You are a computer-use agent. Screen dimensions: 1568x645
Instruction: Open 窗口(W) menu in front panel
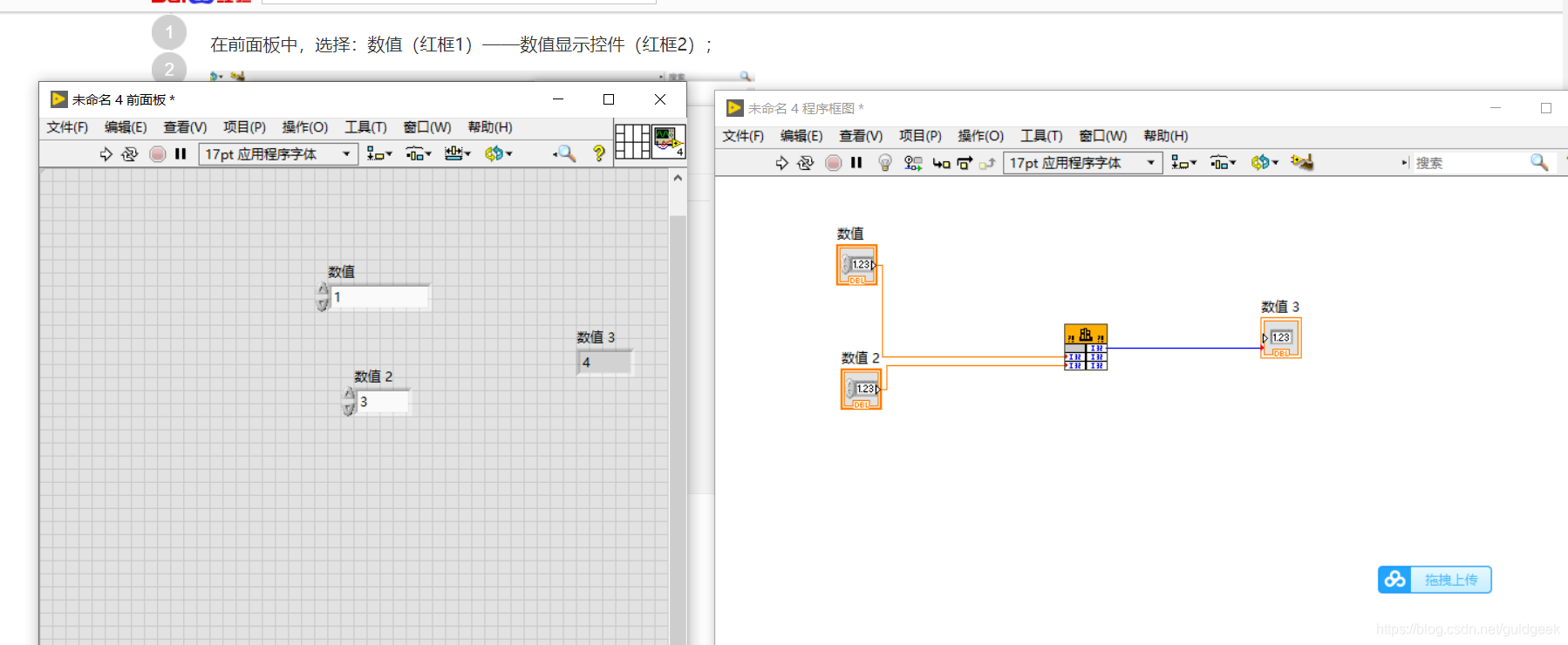(x=427, y=127)
